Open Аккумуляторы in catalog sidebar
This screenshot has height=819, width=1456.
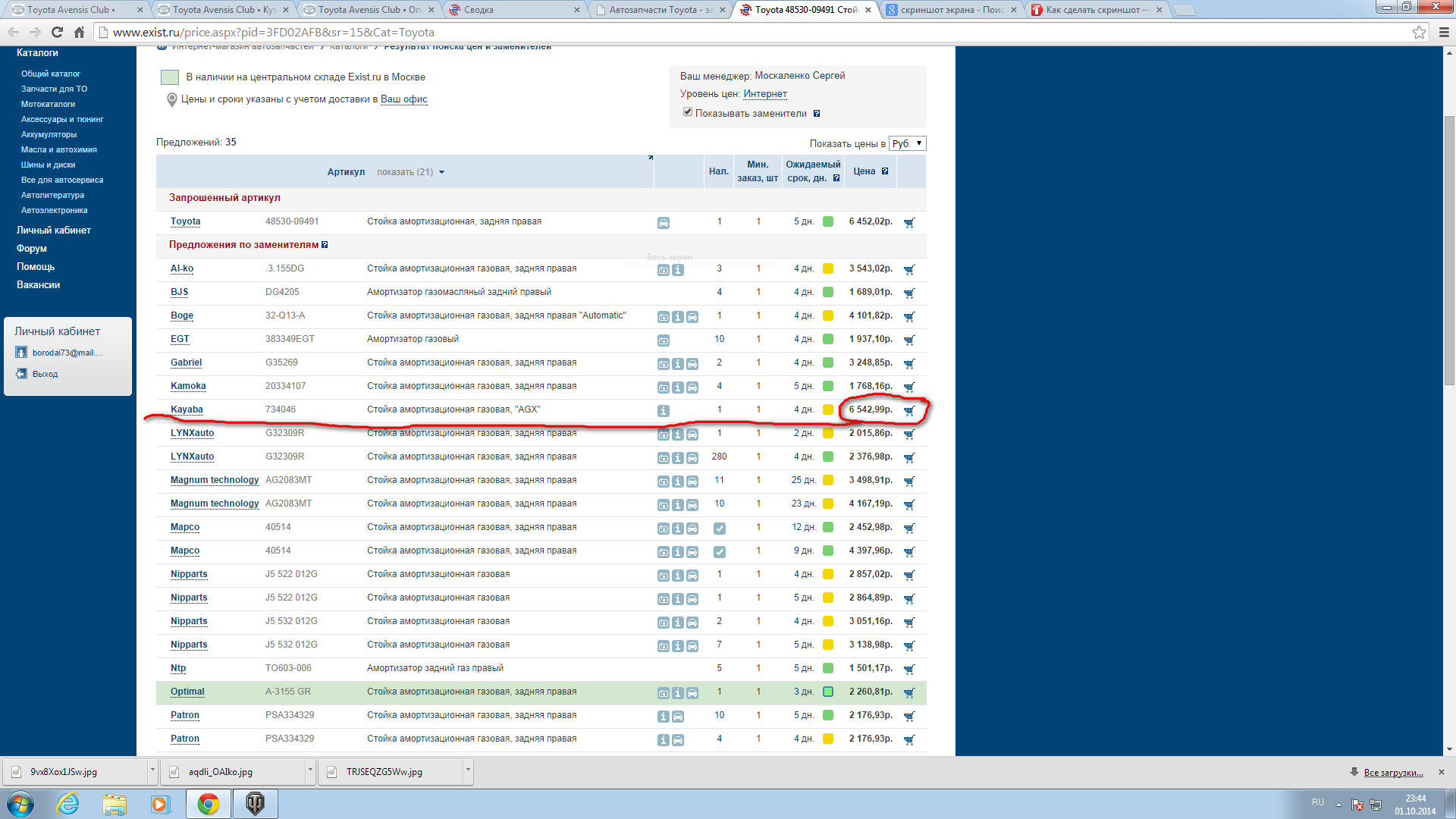(49, 134)
